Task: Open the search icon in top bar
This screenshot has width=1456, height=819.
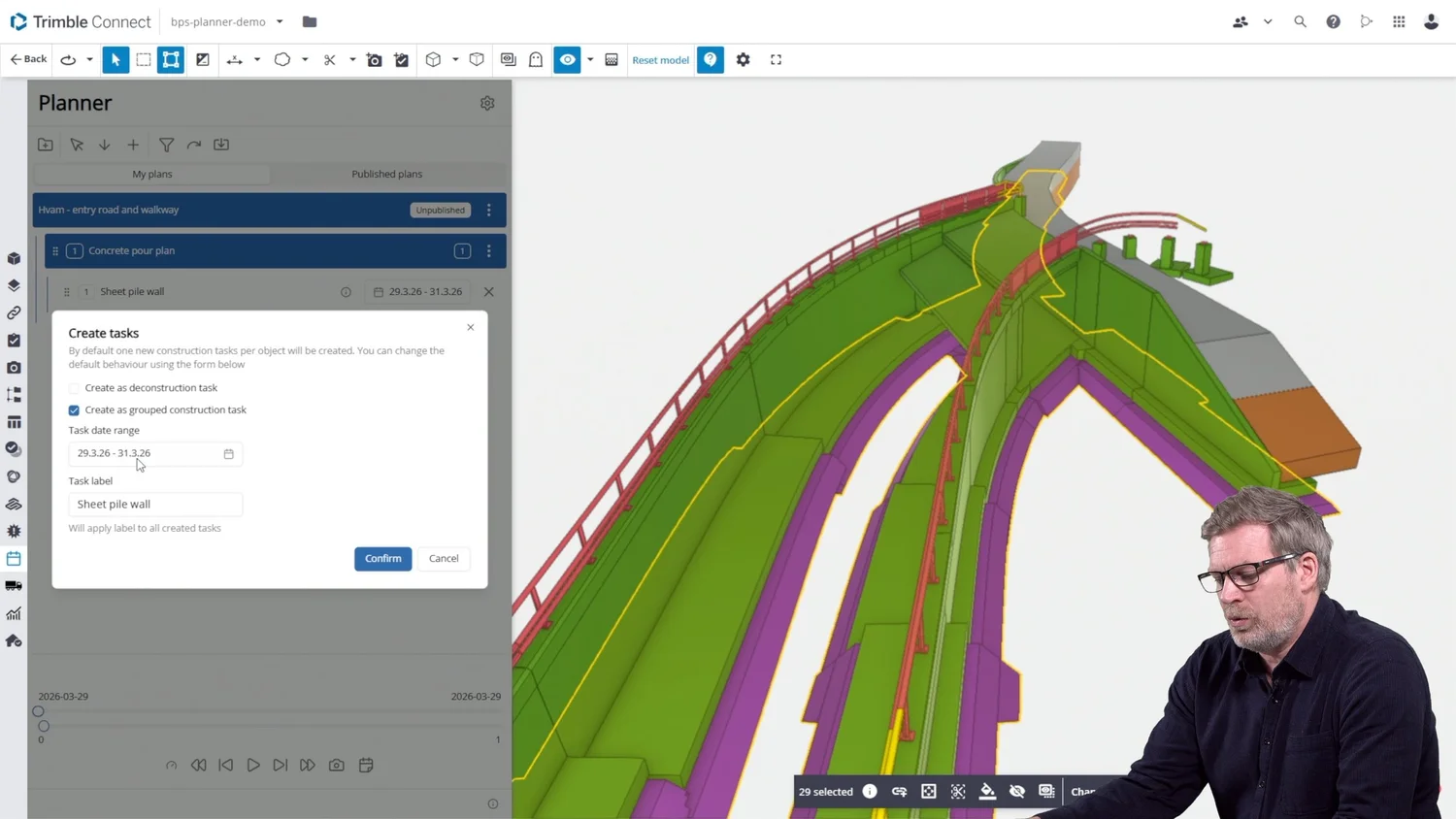Action: [1300, 21]
